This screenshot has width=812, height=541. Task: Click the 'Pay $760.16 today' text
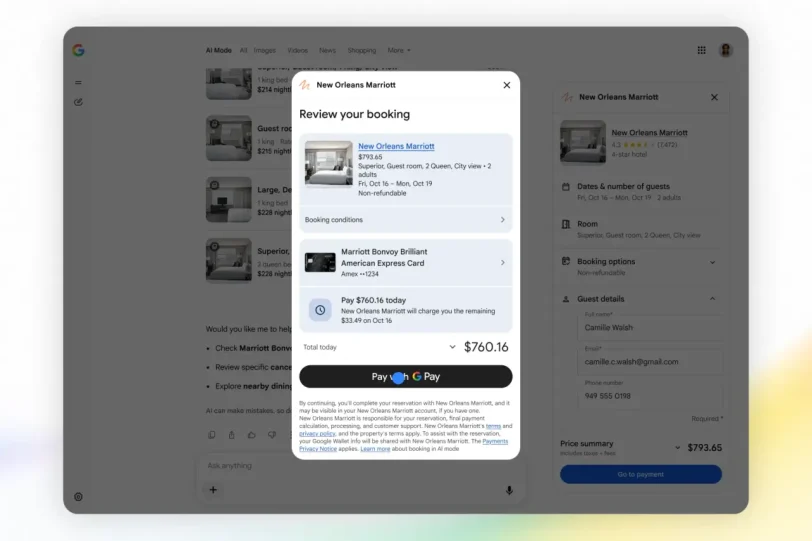pos(373,300)
